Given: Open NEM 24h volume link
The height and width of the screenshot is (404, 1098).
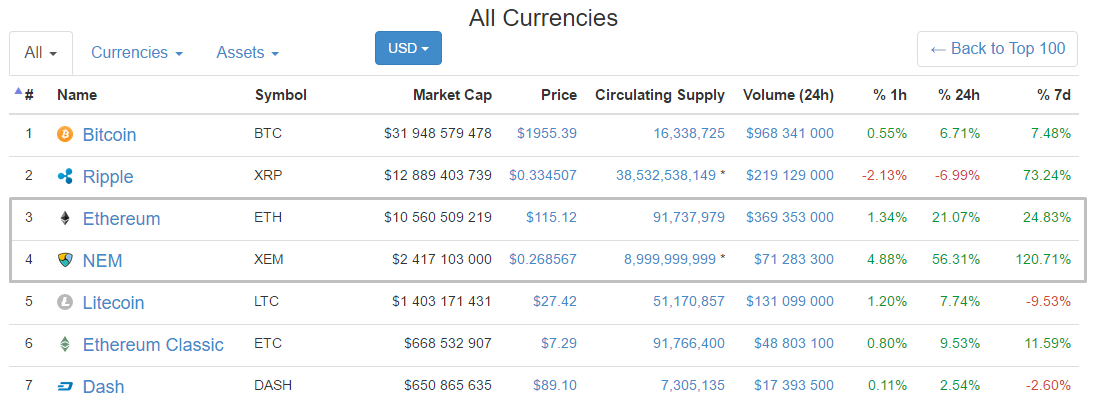Looking at the screenshot, I should click(x=794, y=259).
